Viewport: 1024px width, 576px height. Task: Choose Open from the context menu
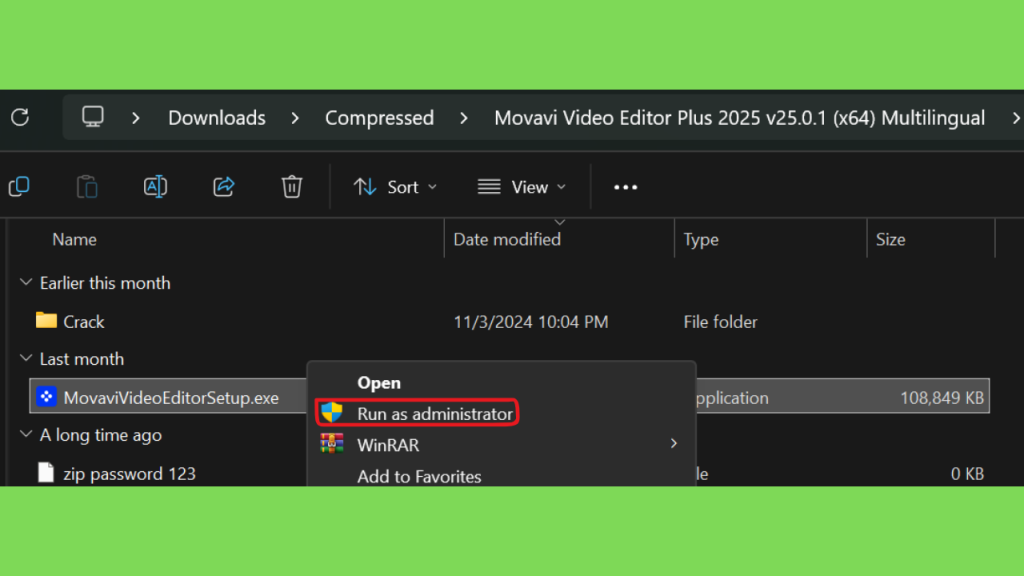pos(379,383)
